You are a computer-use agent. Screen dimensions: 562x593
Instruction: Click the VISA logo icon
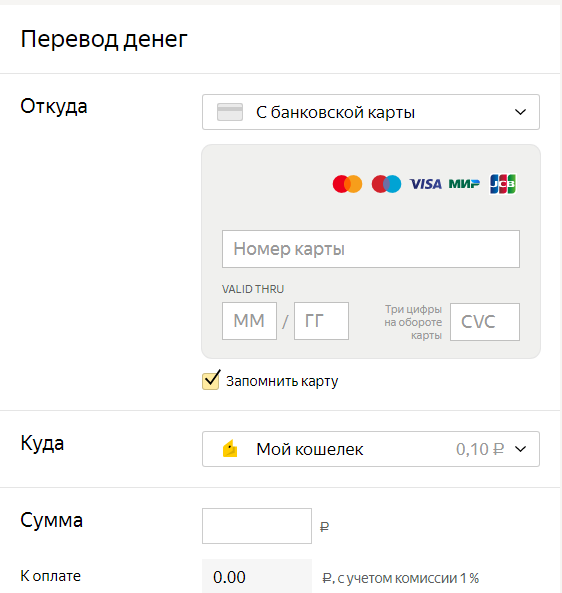click(x=425, y=184)
